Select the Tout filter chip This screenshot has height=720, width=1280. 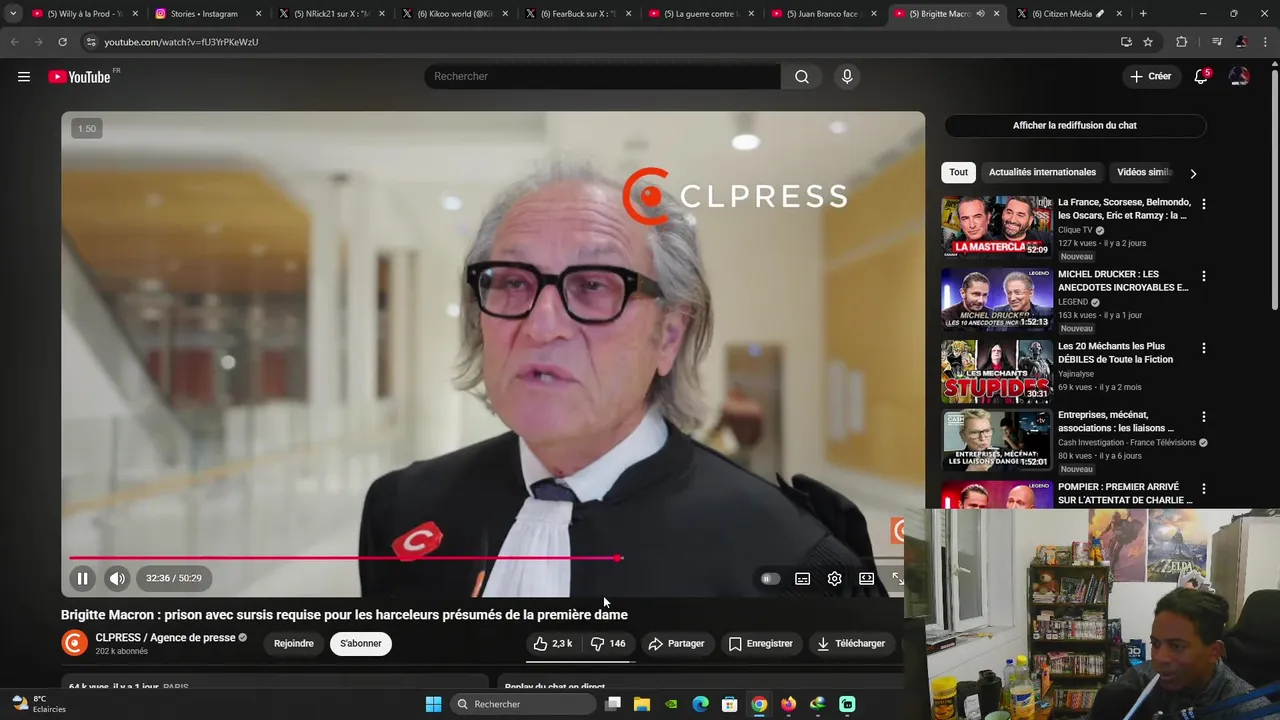[x=958, y=172]
